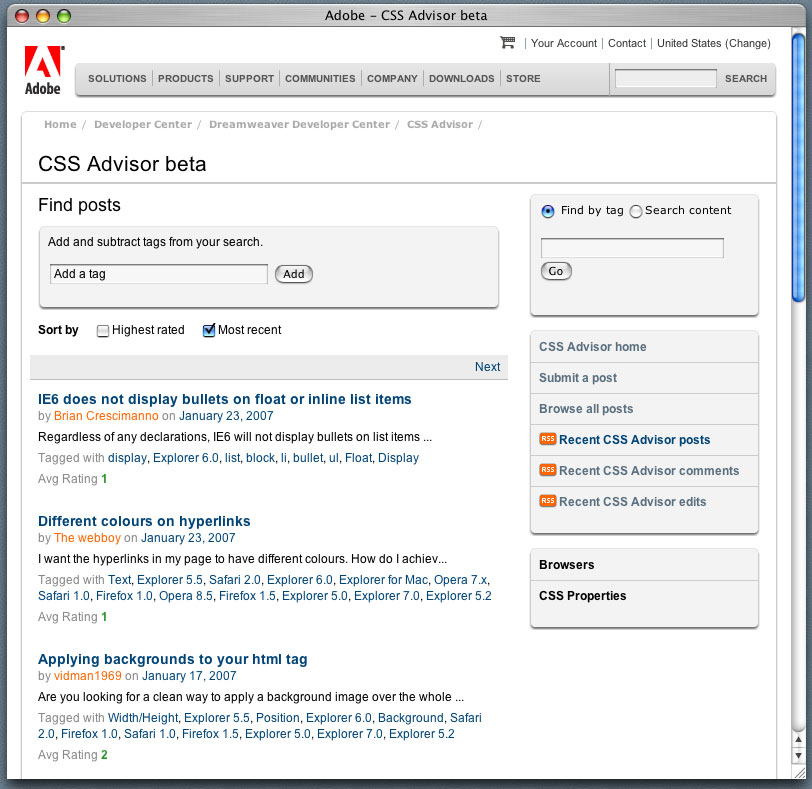The width and height of the screenshot is (812, 789).
Task: Expand the CSS Properties section
Action: point(582,596)
